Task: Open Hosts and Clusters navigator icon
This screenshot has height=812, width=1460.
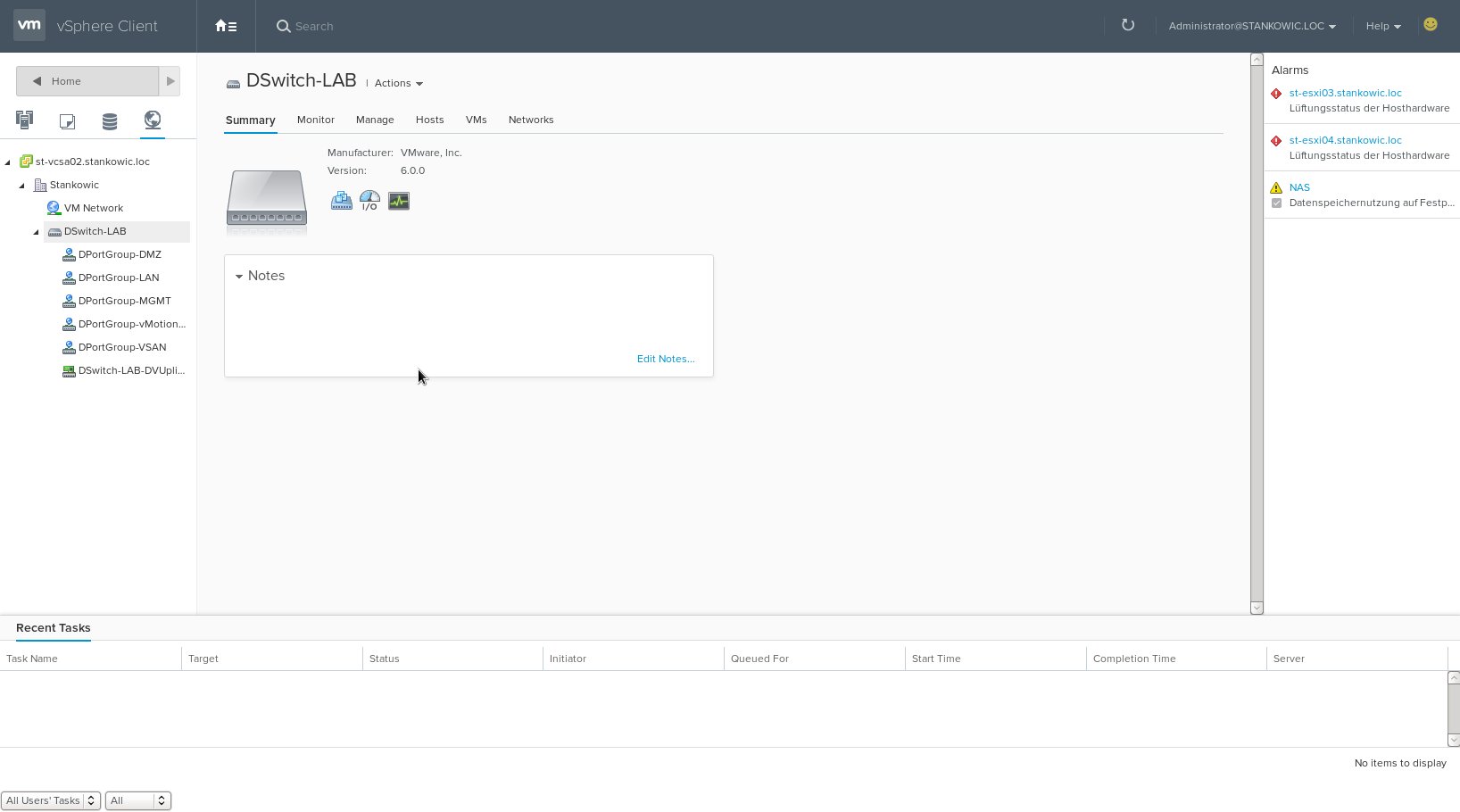Action: 24,120
